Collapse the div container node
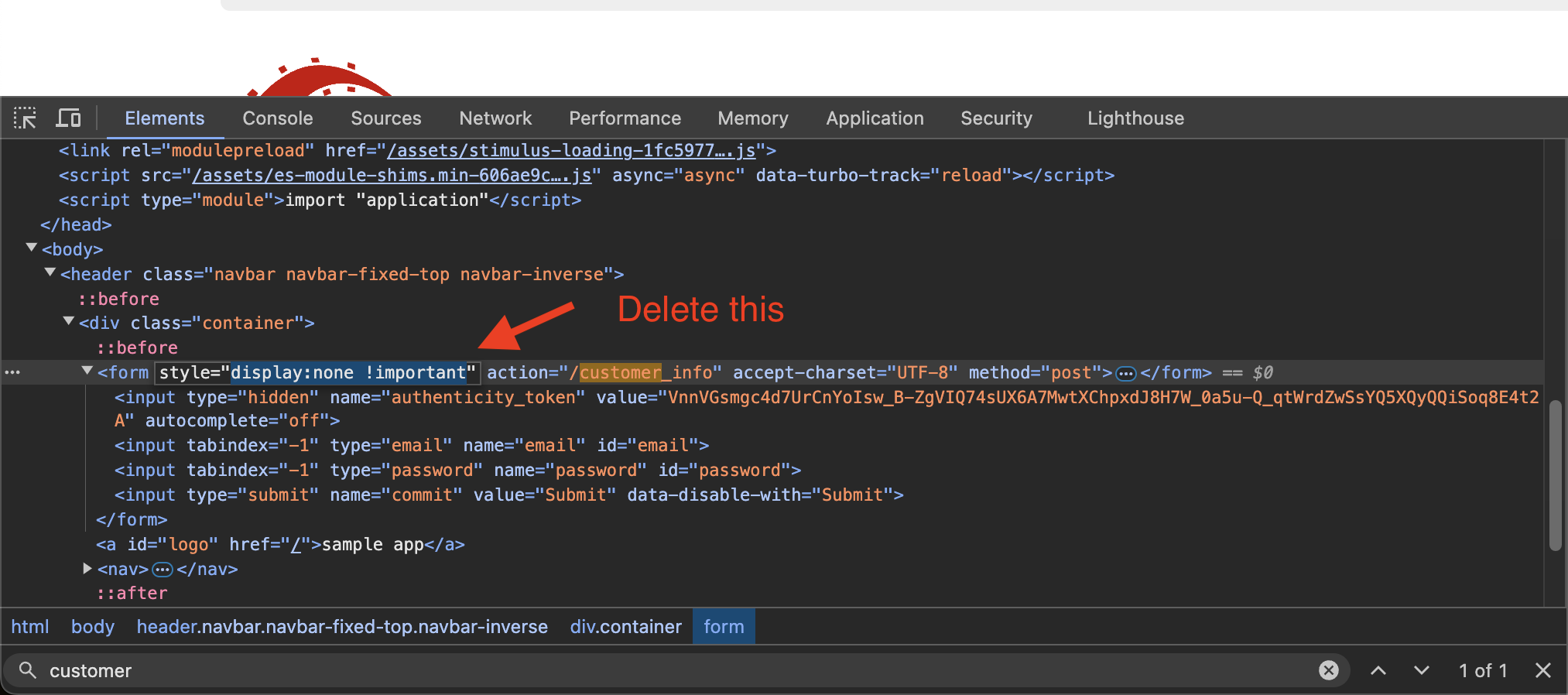 coord(69,322)
